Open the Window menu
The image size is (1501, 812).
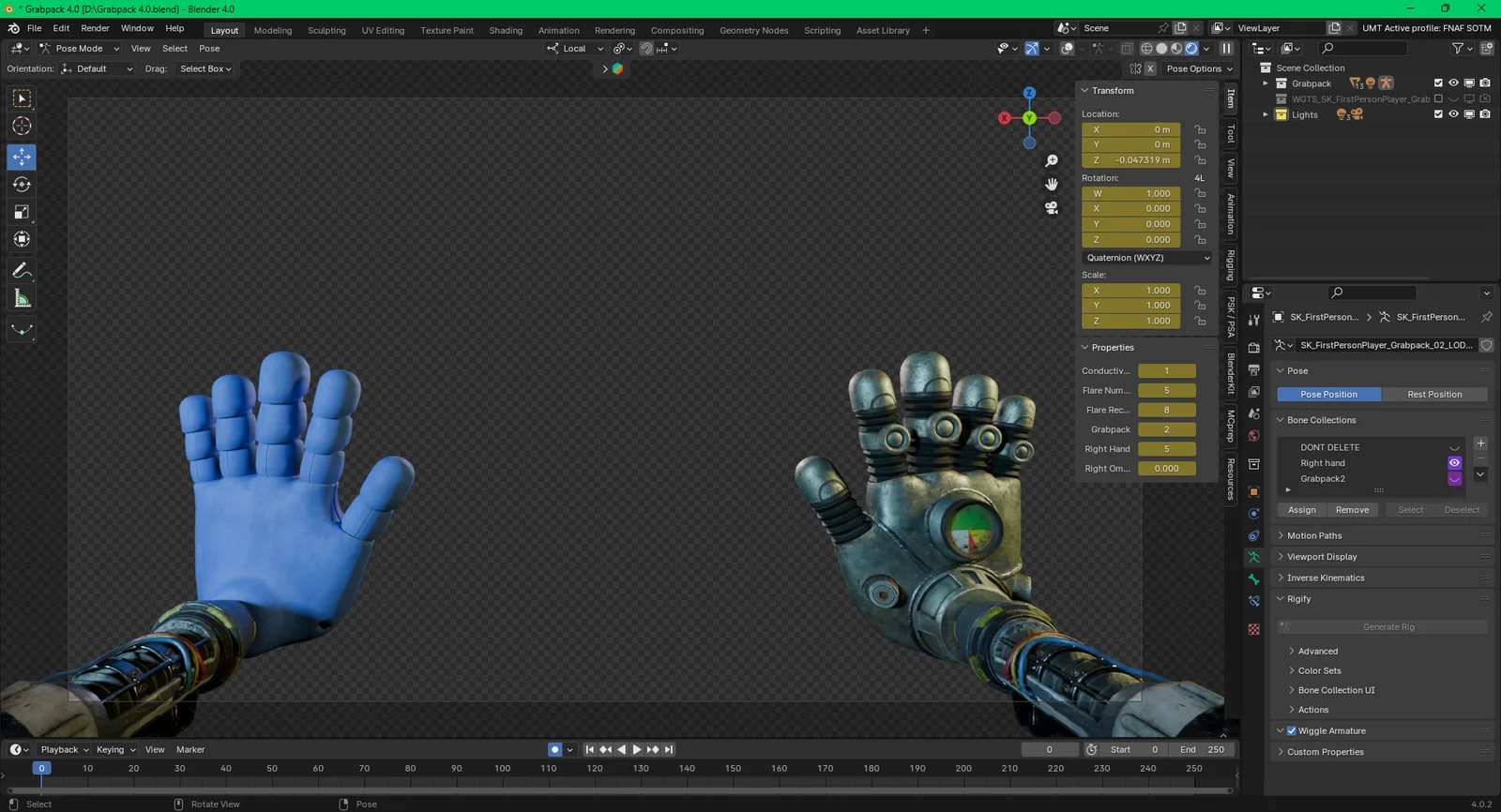pos(137,28)
